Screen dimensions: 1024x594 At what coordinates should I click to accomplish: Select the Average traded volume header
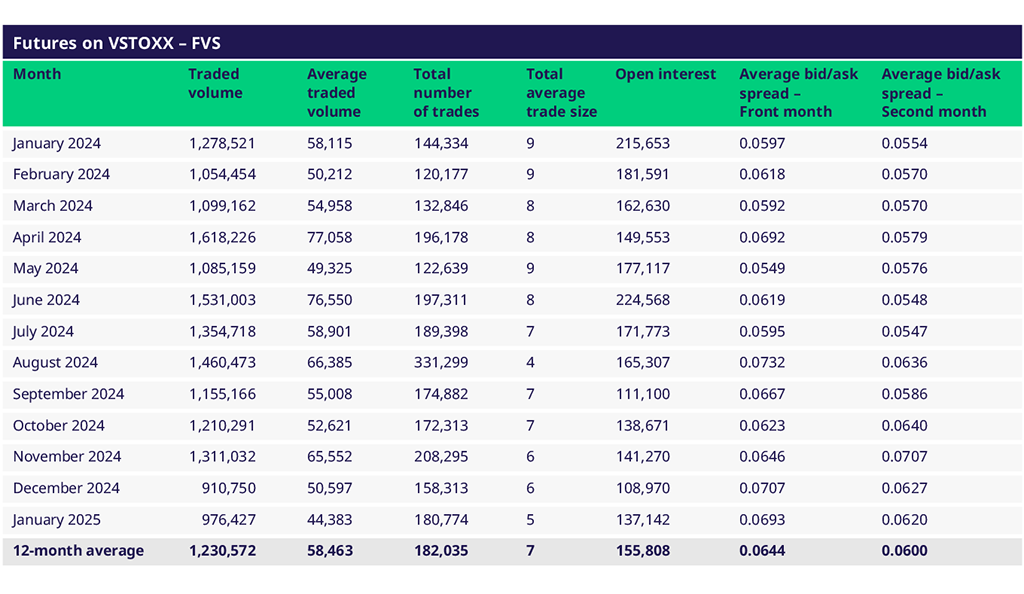pyautogui.click(x=336, y=93)
